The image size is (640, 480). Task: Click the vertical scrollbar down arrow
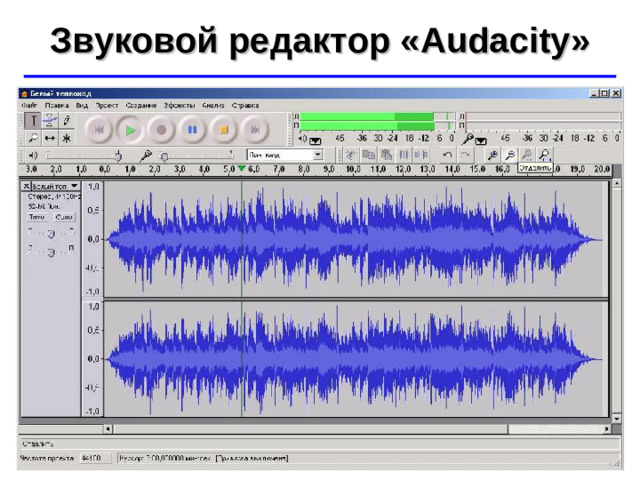[617, 418]
